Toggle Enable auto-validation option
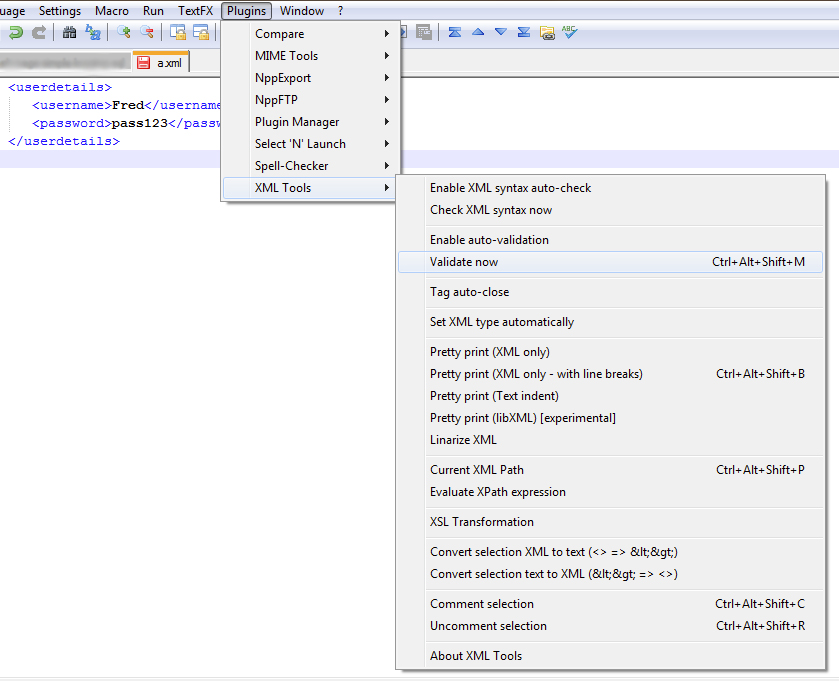839x681 pixels. pos(489,240)
